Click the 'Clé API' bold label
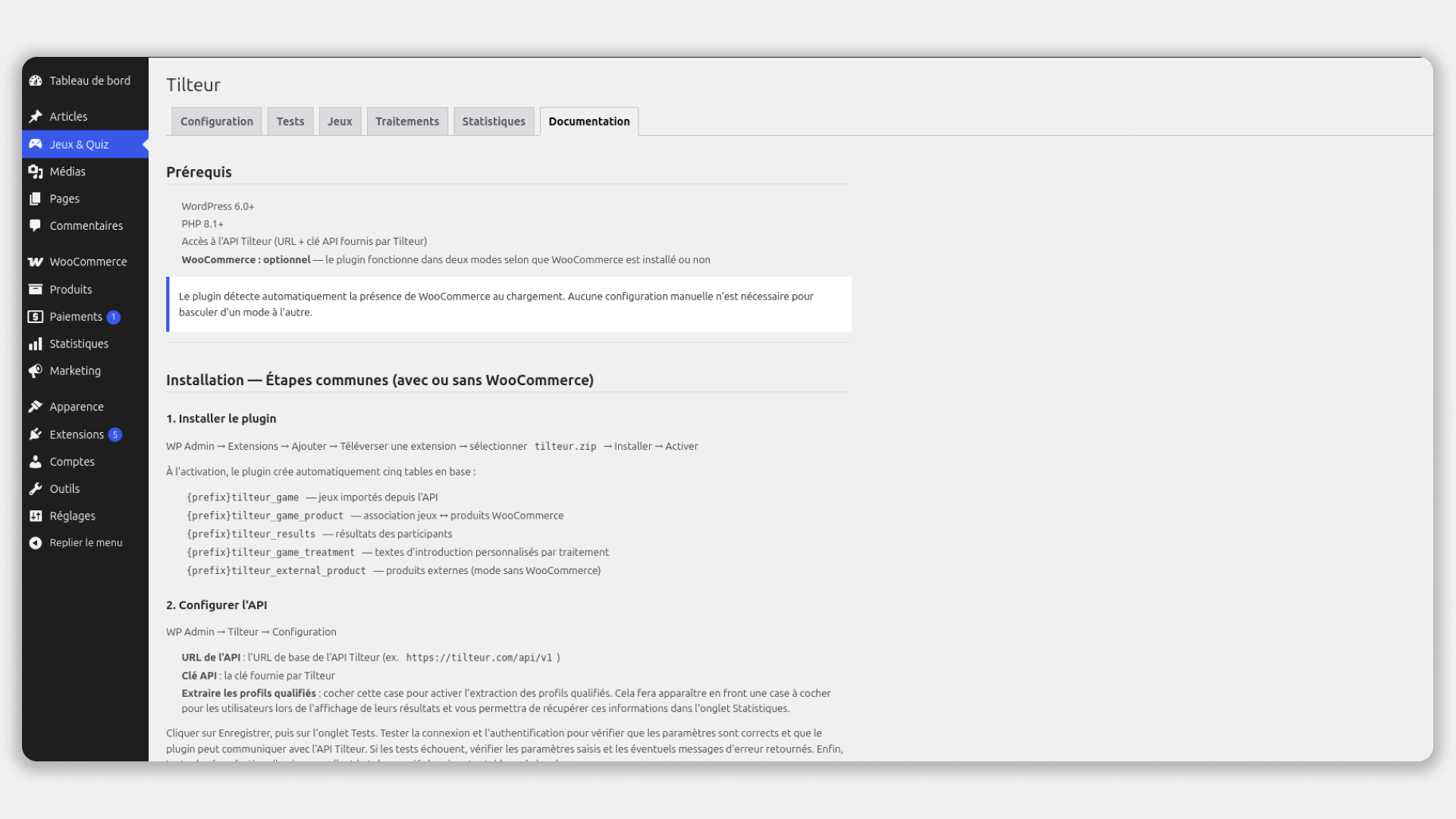1456x819 pixels. point(199,676)
